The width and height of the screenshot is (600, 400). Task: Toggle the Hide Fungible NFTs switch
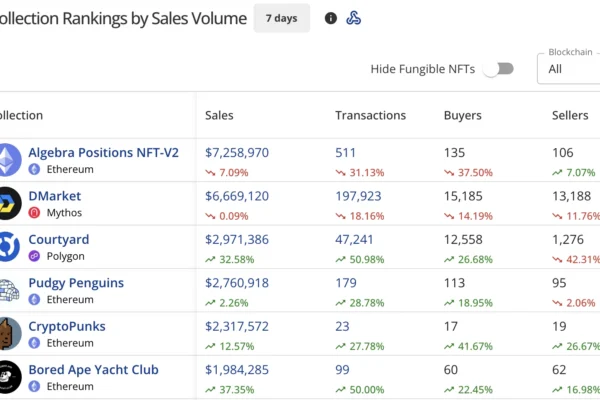[497, 69]
